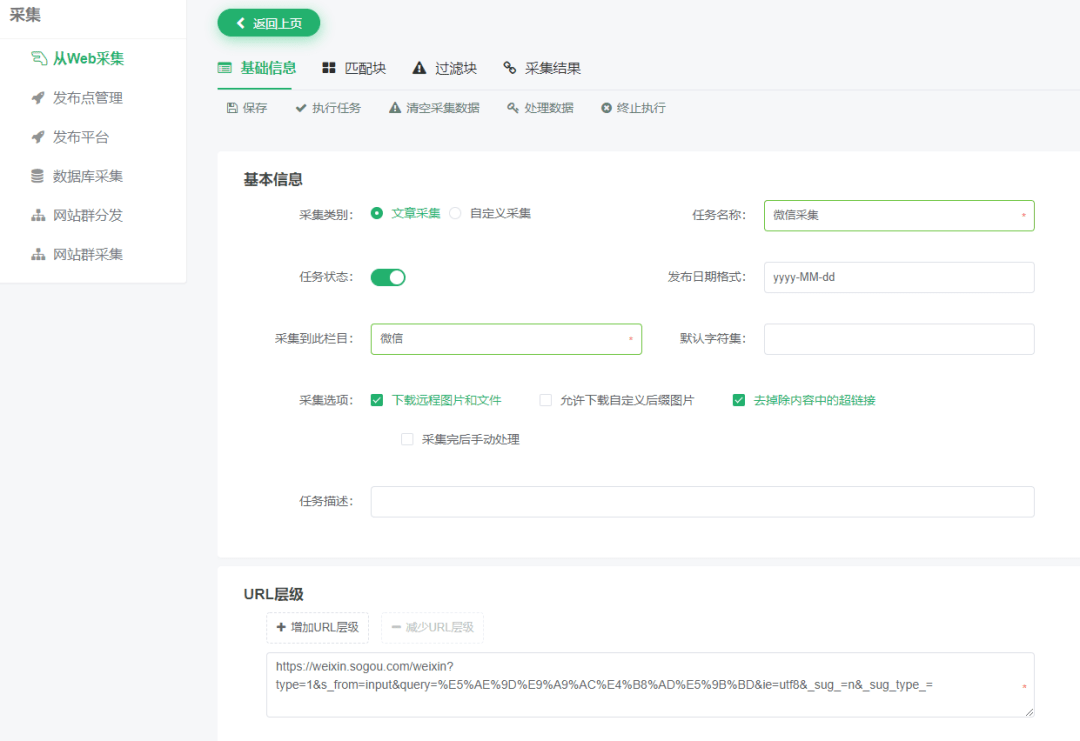This screenshot has height=741, width=1080.
Task: Click the 返回上页 button
Action: pos(269,23)
